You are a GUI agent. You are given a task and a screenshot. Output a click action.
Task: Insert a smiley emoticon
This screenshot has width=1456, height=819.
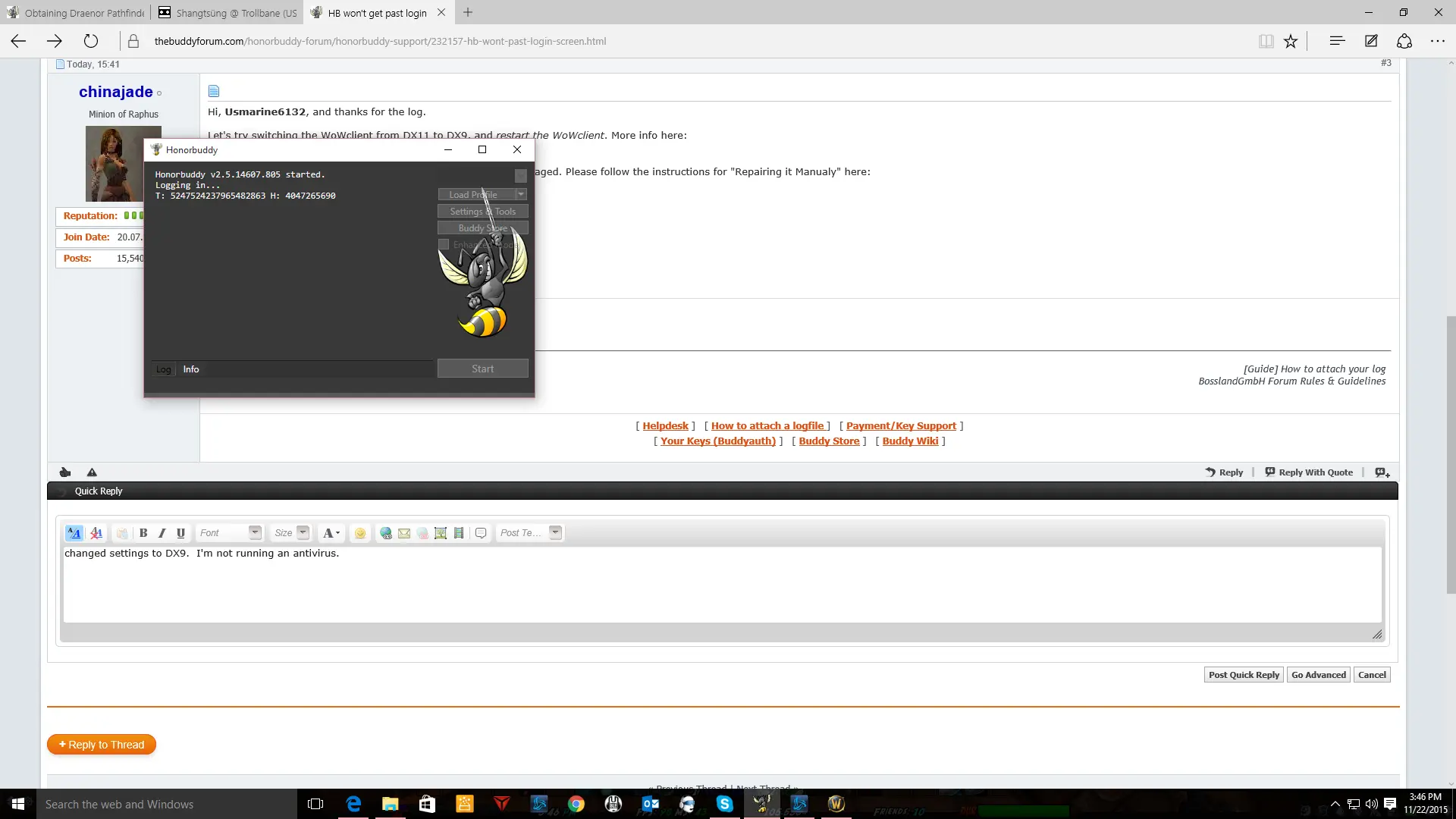(360, 533)
